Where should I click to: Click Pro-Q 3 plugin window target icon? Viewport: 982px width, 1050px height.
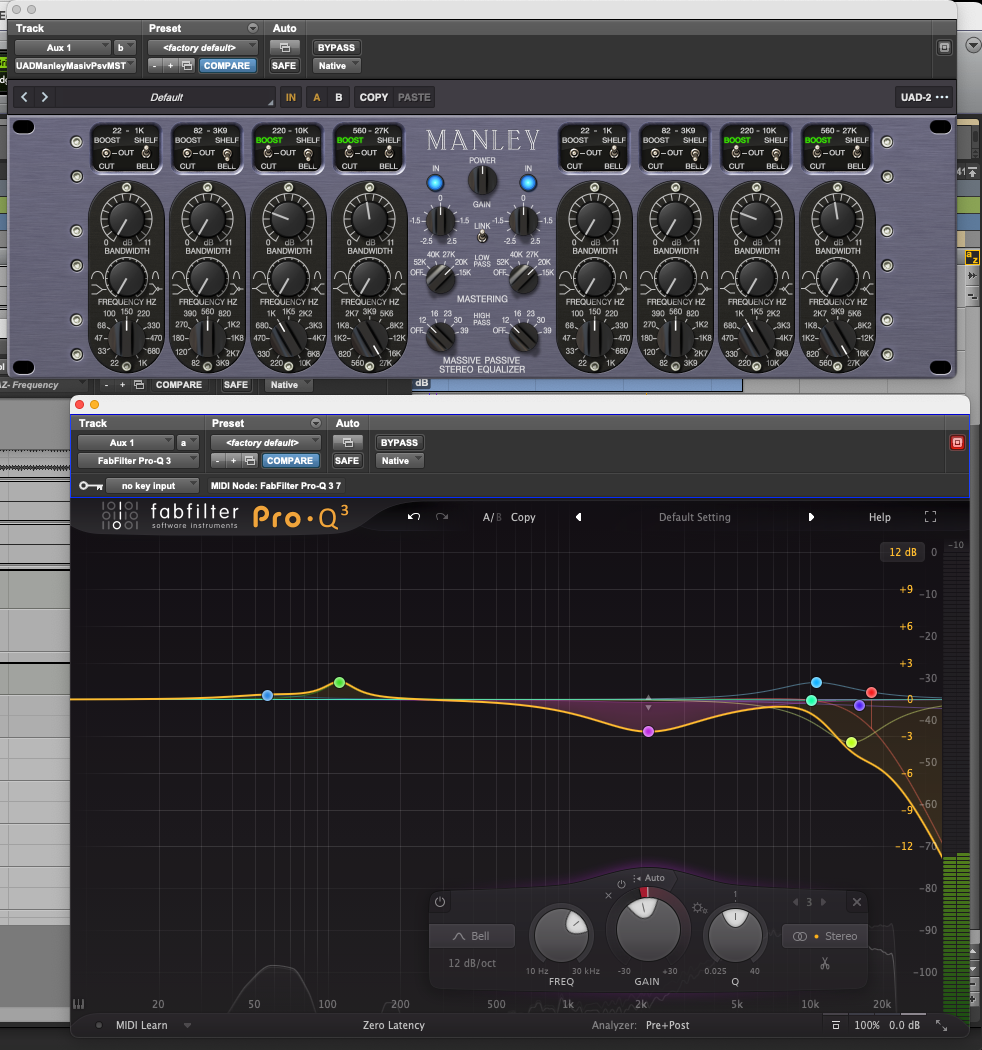coord(957,443)
